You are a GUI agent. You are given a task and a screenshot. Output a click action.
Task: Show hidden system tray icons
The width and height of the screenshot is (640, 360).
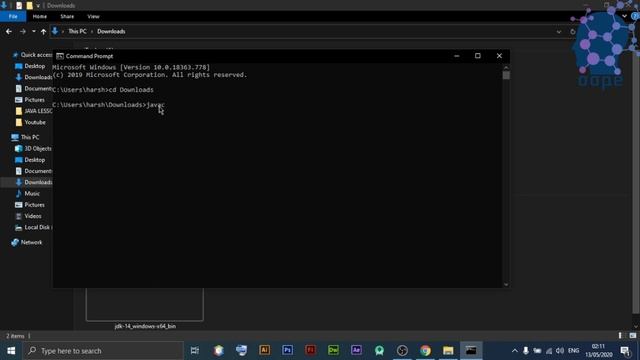pos(515,351)
